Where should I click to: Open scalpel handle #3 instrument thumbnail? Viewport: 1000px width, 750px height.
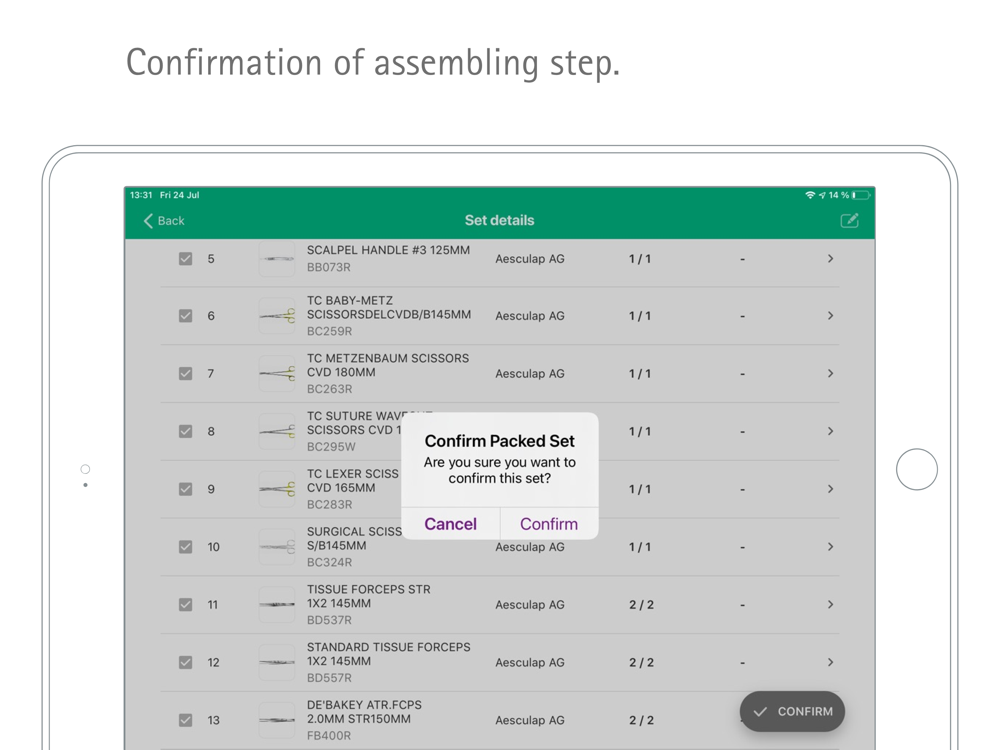click(277, 259)
